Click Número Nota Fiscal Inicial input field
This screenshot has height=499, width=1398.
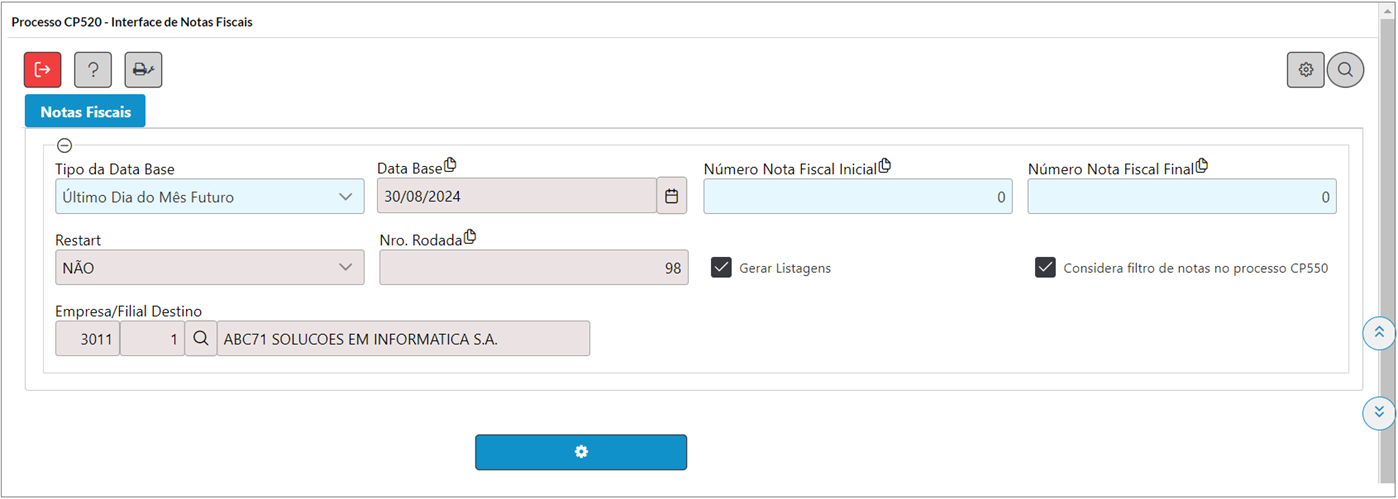click(858, 197)
